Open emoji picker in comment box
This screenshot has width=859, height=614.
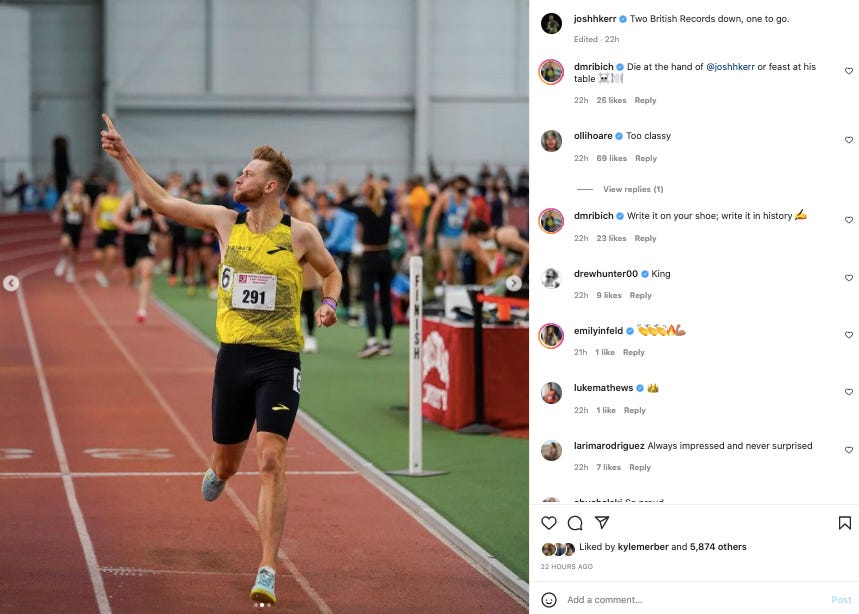point(548,600)
